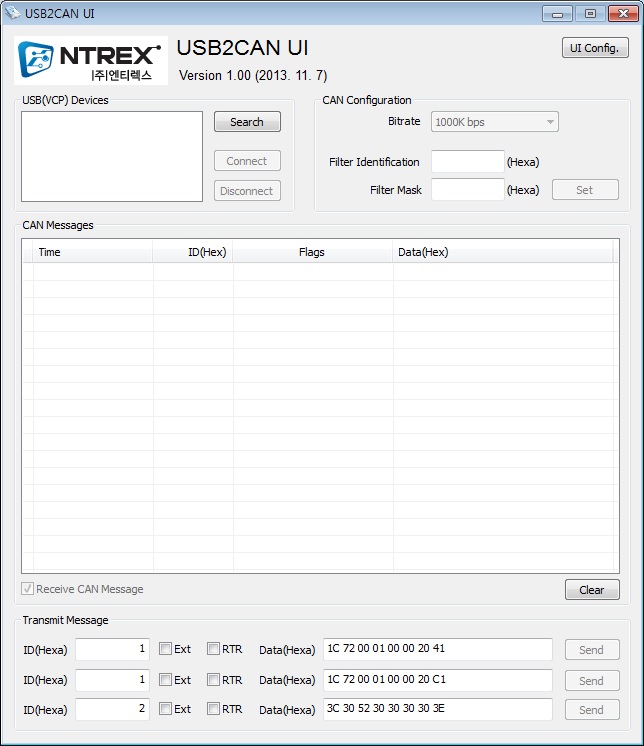The height and width of the screenshot is (746, 644).
Task: Minimize the USB2CAN UI window
Action: (x=558, y=13)
